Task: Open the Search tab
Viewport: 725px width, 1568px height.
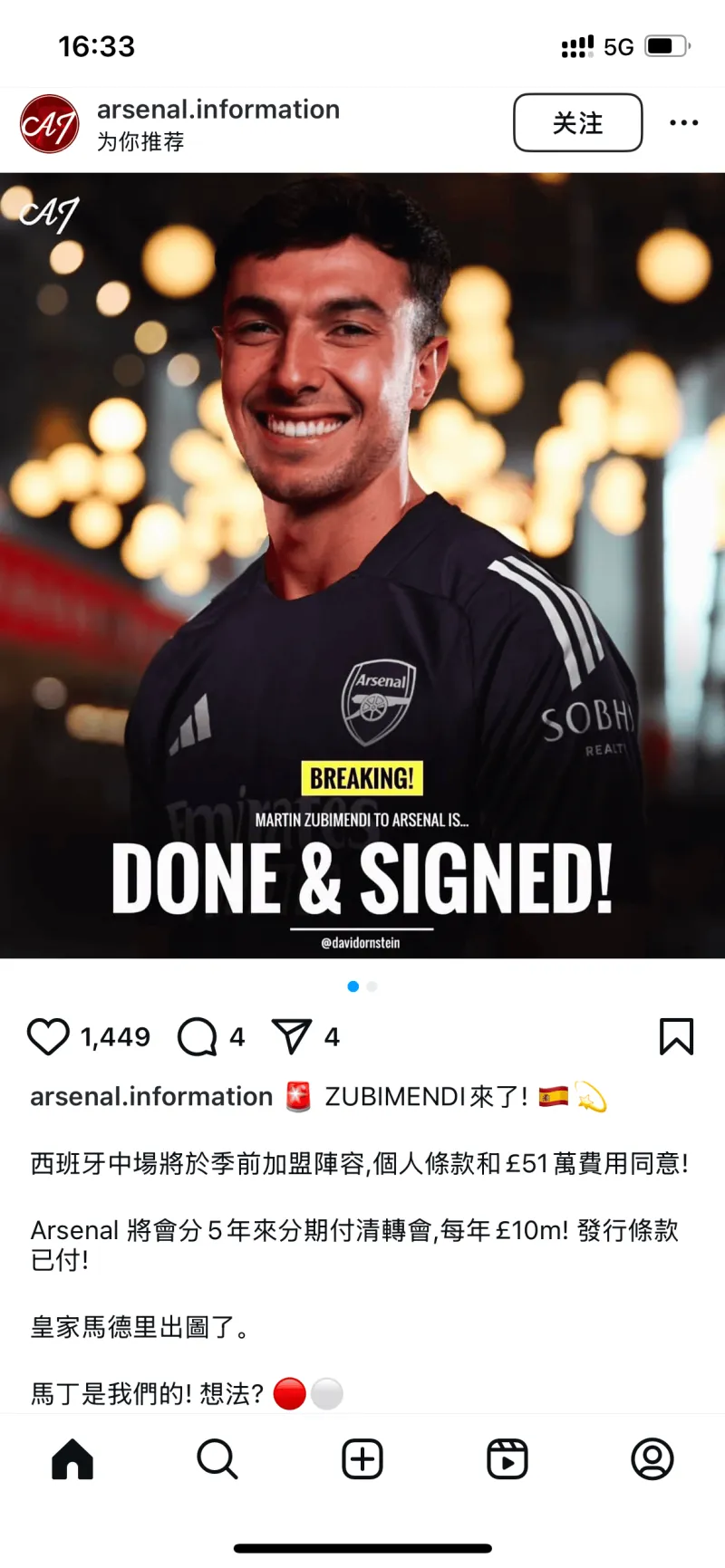Action: 217,1458
